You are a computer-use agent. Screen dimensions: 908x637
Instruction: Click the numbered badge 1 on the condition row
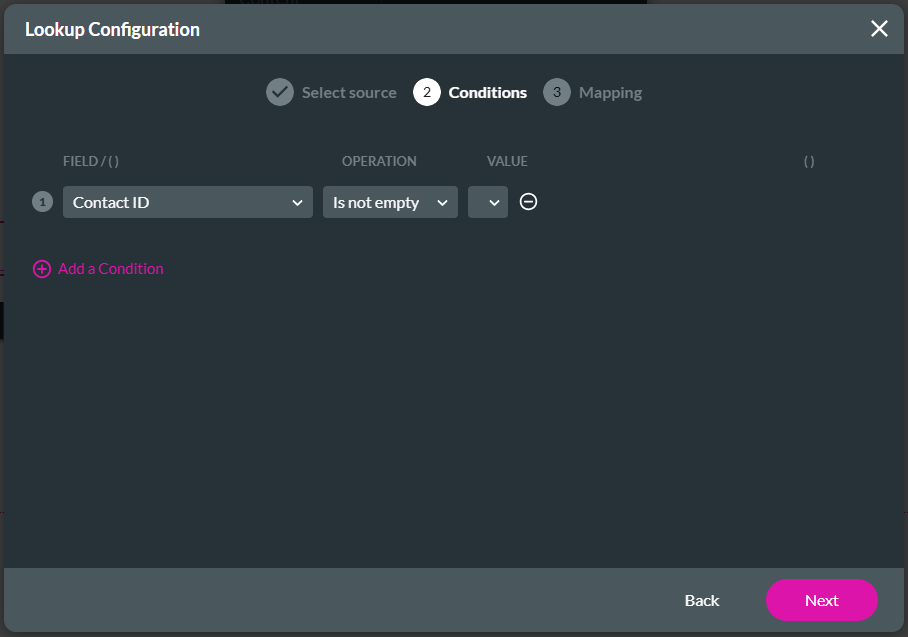coord(41,201)
